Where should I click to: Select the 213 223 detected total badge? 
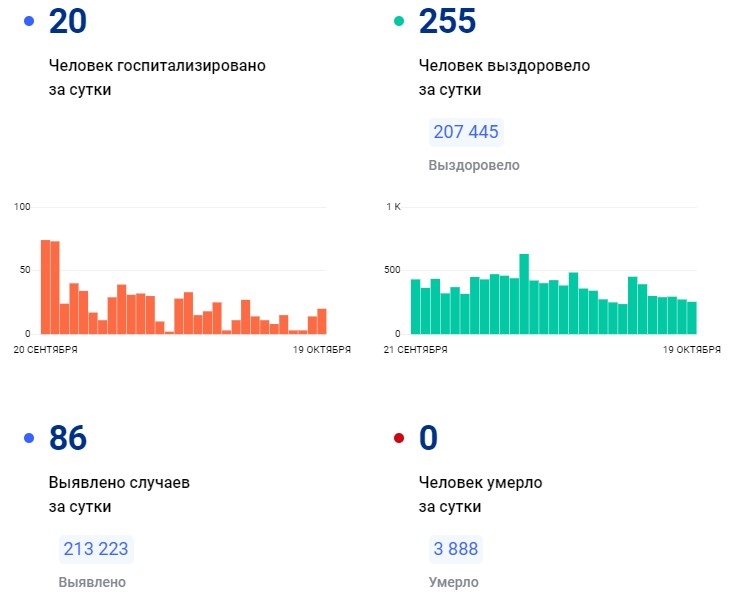click(95, 549)
